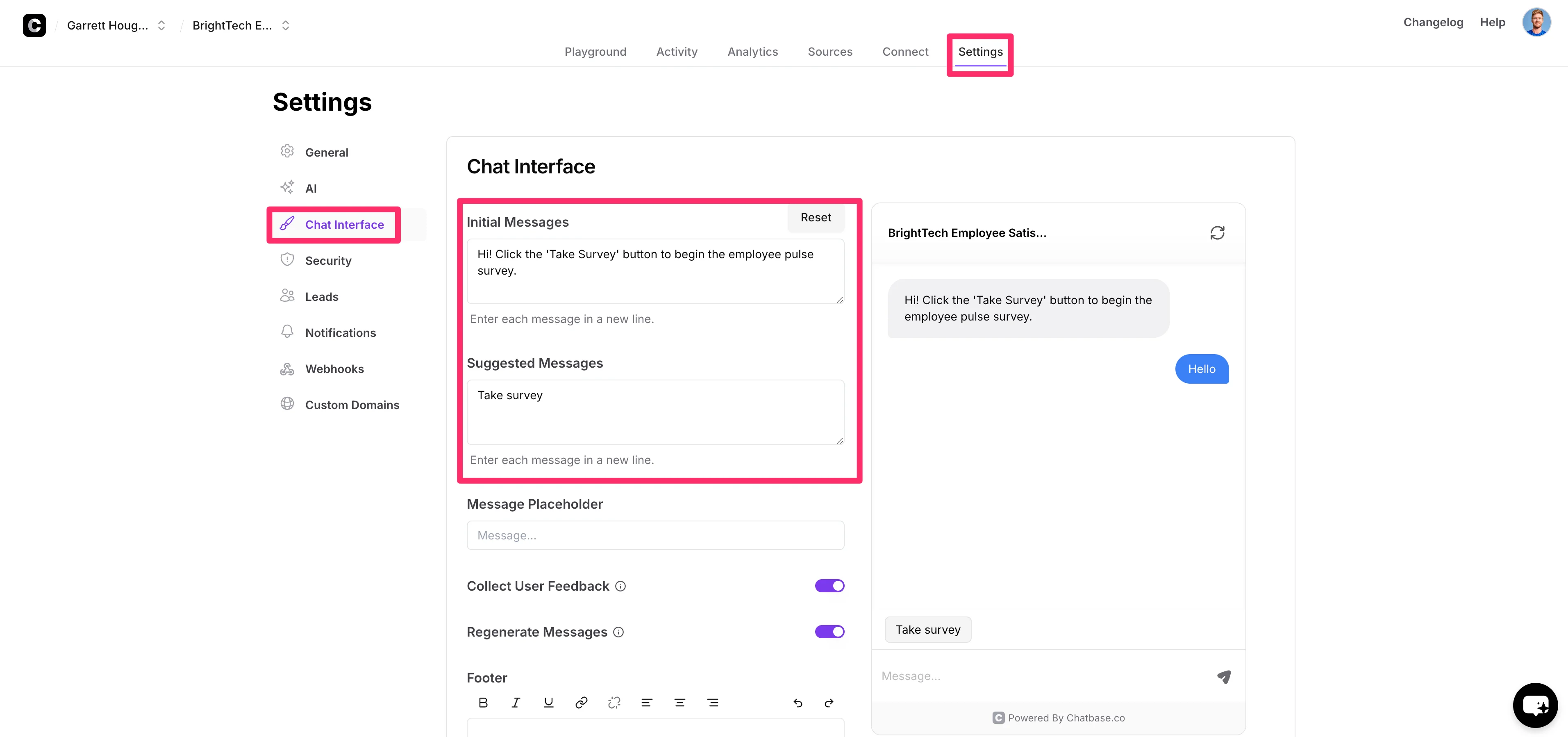Click the 'Take survey' suggested message button
1568x737 pixels.
[928, 629]
